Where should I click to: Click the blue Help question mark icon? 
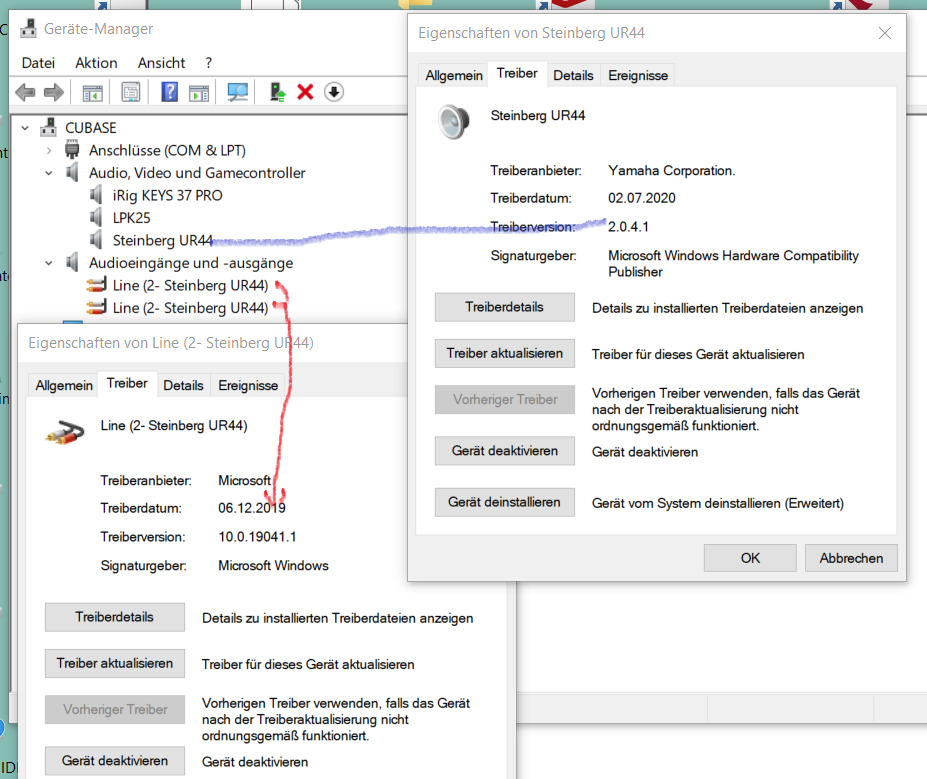click(x=170, y=92)
